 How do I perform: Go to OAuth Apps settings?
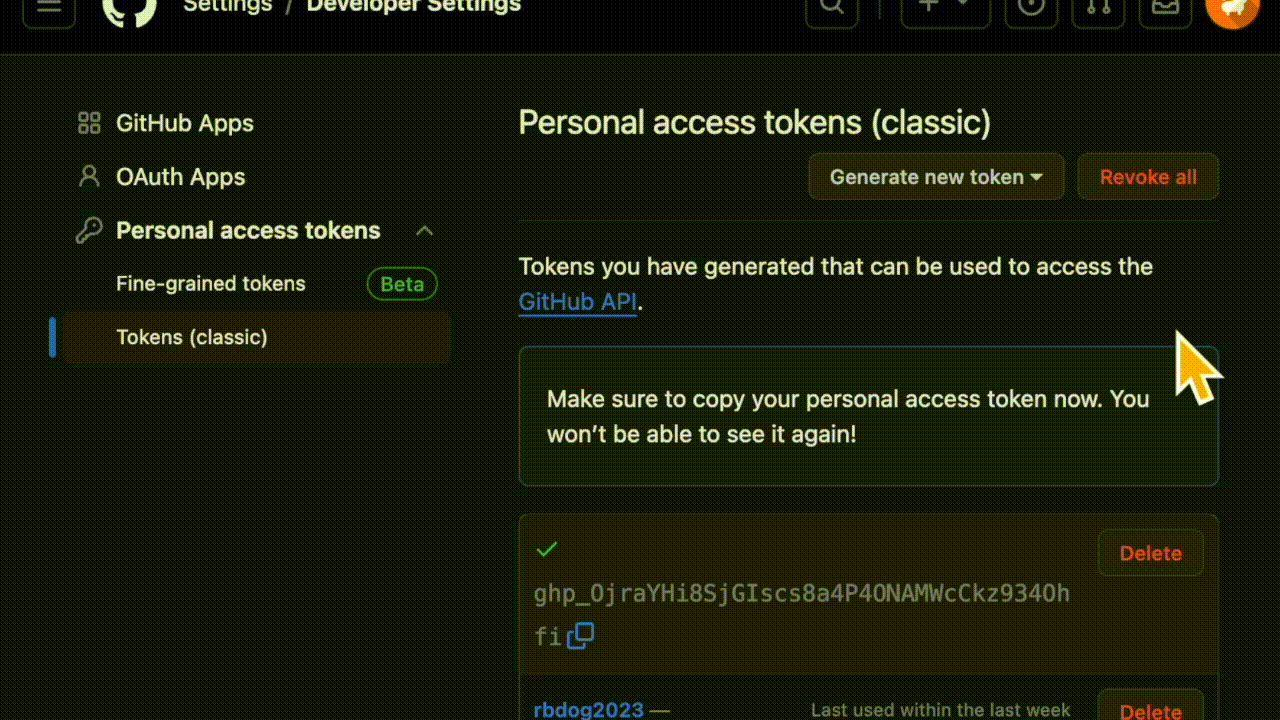coord(180,177)
